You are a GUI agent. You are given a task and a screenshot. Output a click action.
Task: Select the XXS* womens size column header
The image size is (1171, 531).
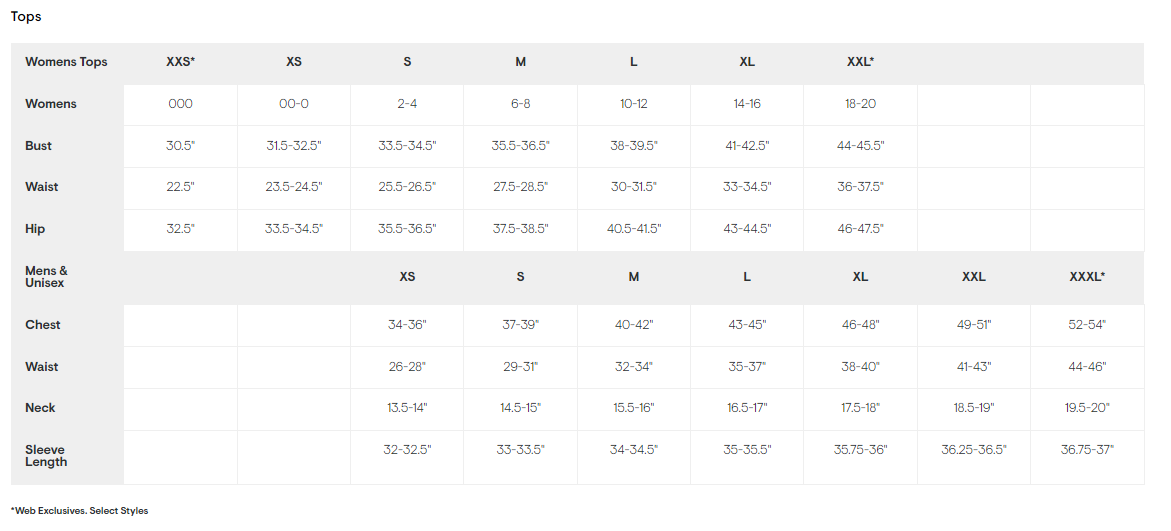[x=181, y=62]
